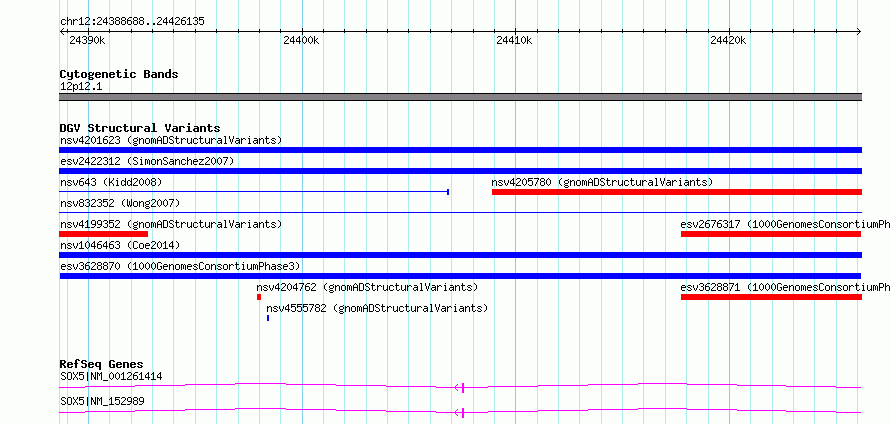Select nsv4555782 (gnomADStructuralVariants) label
Viewport: 890px width, 424px height.
tap(377, 308)
